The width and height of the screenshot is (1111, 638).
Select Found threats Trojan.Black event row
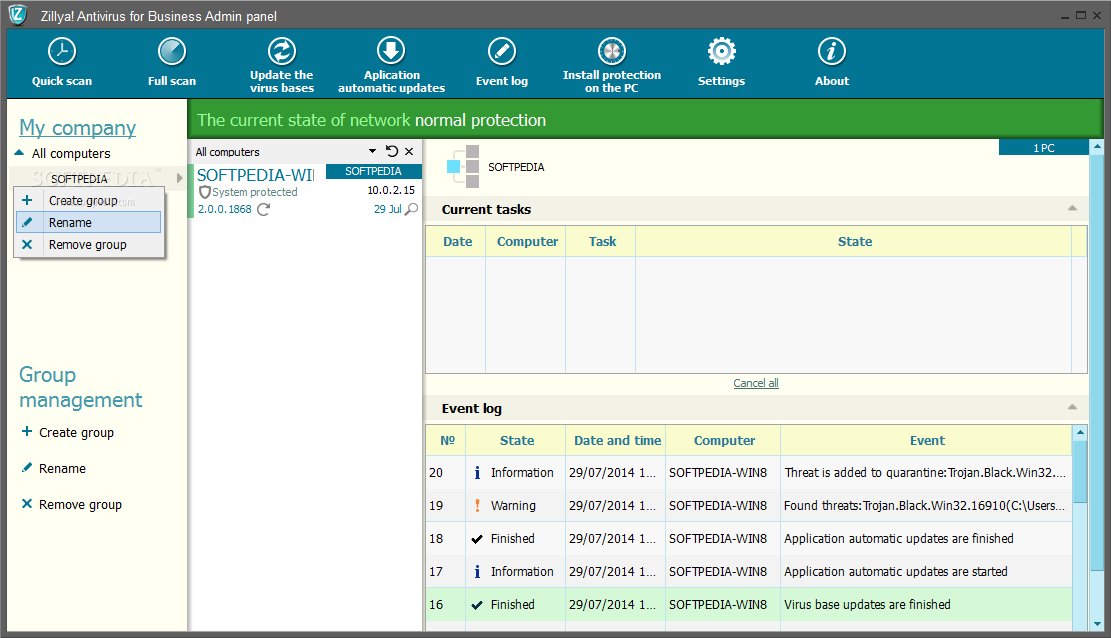(x=749, y=505)
